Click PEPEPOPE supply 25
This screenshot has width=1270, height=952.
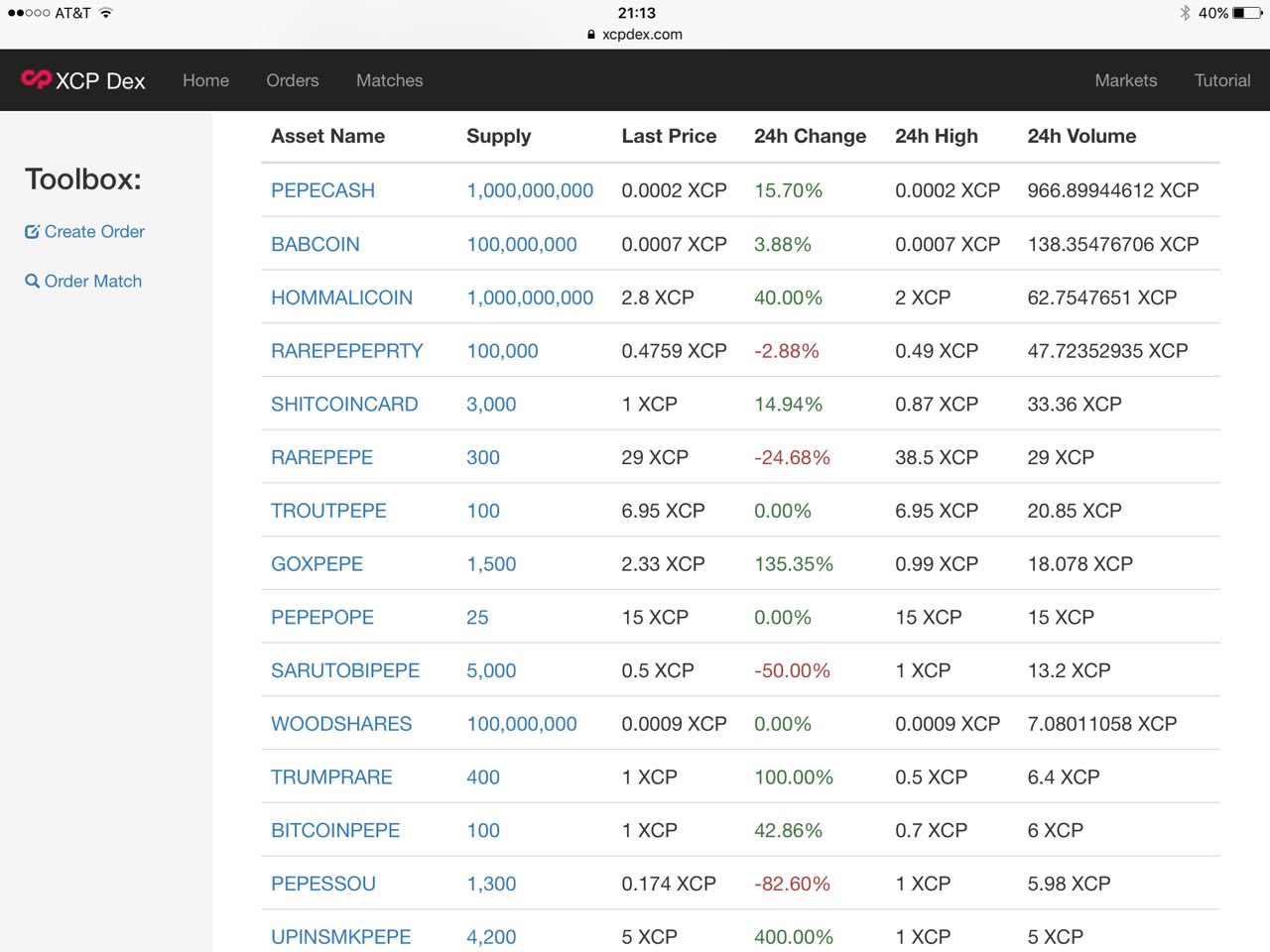[477, 618]
